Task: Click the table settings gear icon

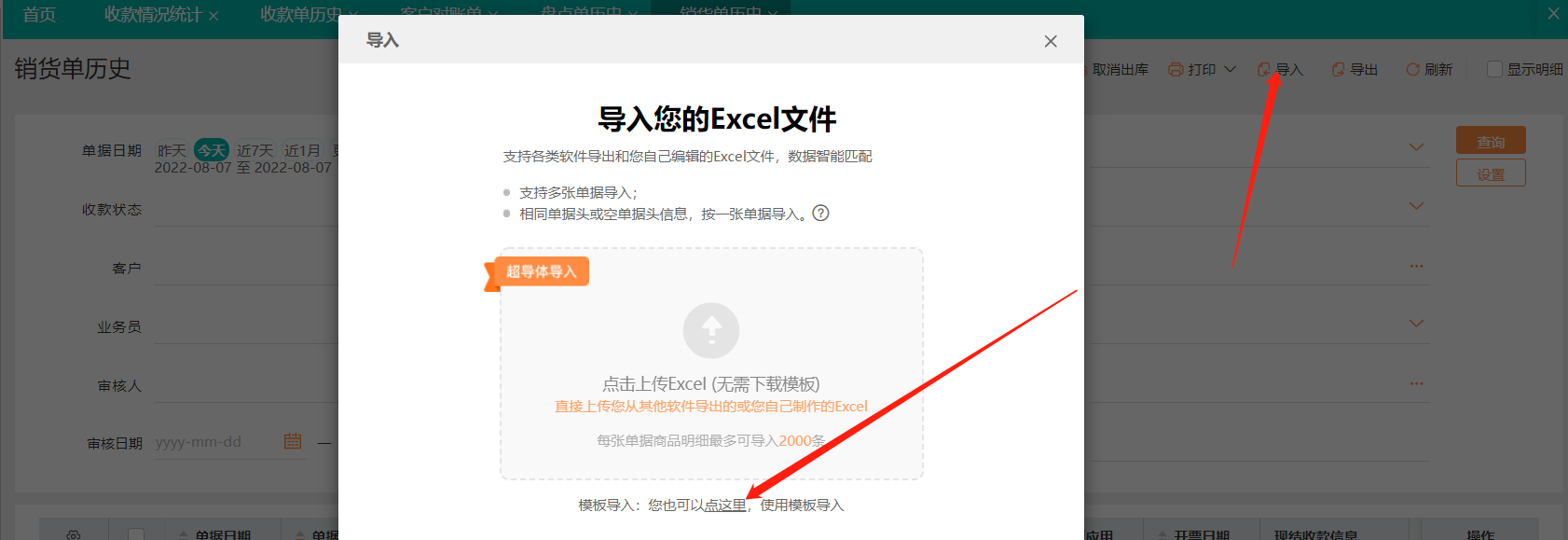Action: click(74, 535)
